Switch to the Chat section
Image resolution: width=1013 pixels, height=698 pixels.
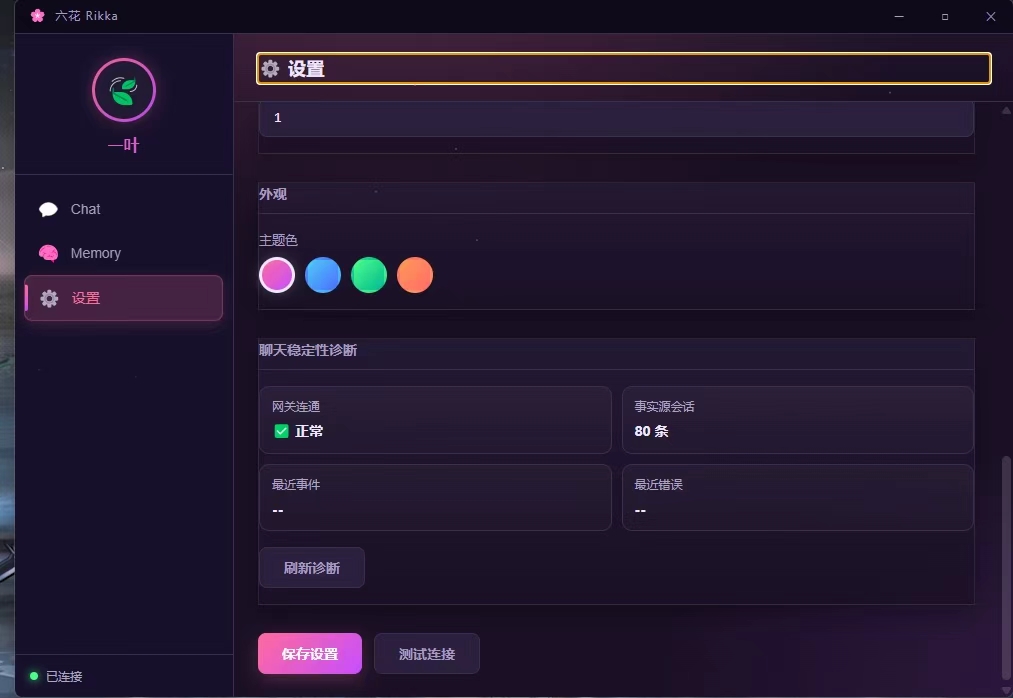(85, 209)
